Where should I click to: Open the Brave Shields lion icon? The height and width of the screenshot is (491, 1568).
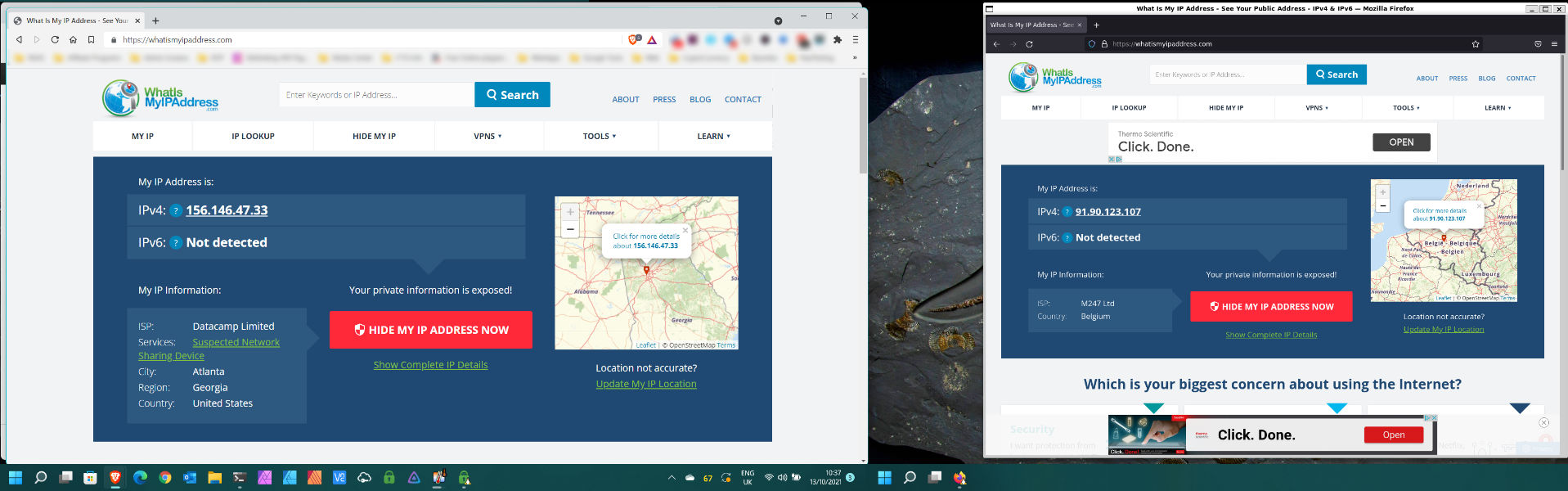click(634, 39)
